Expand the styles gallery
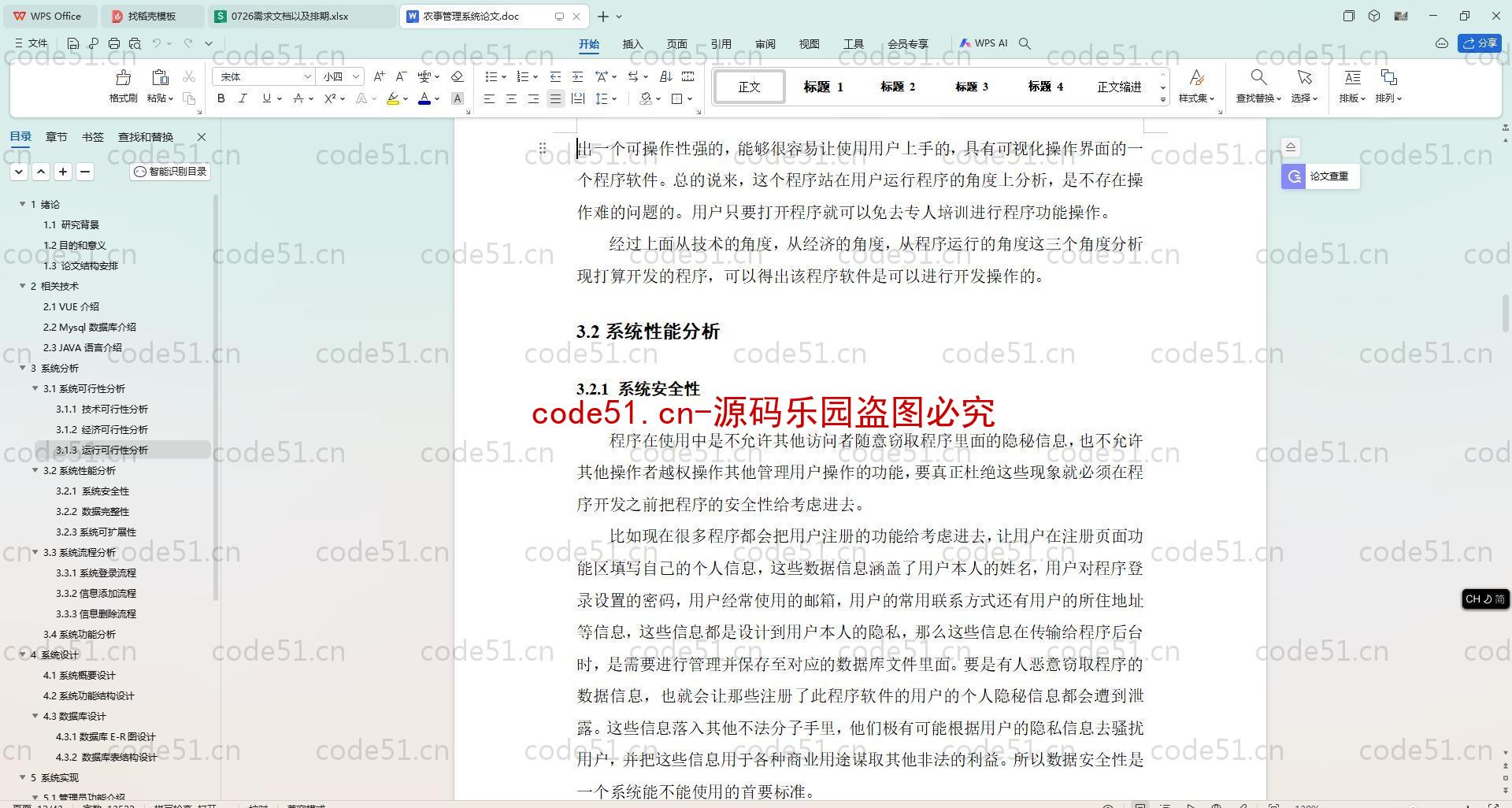This screenshot has height=808, width=1512. pyautogui.click(x=1163, y=99)
